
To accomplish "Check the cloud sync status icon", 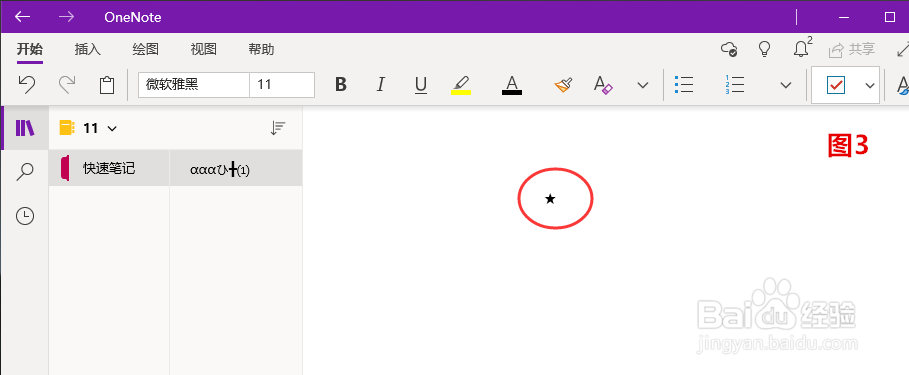I will click(x=729, y=49).
